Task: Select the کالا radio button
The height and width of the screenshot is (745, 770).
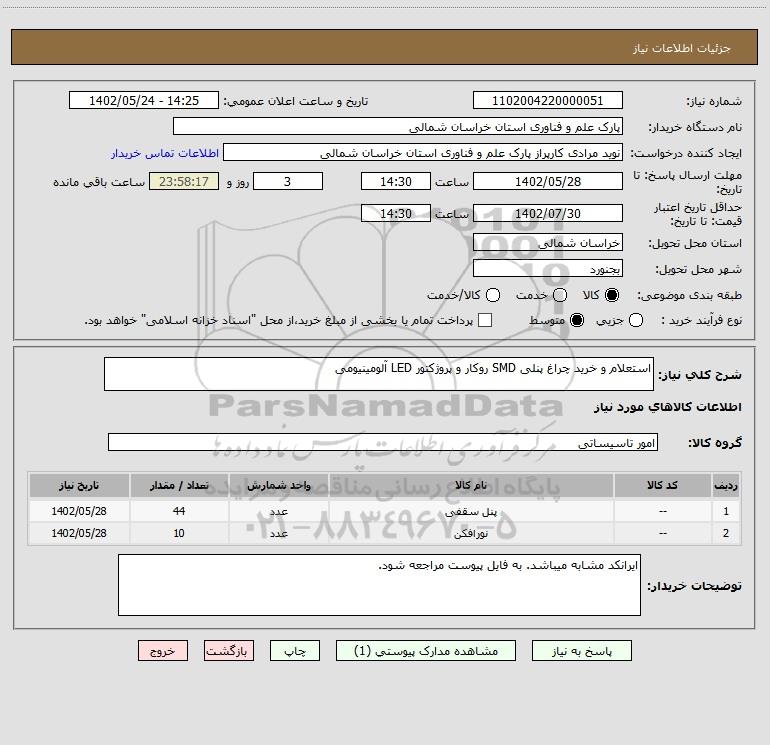Action: point(612,295)
